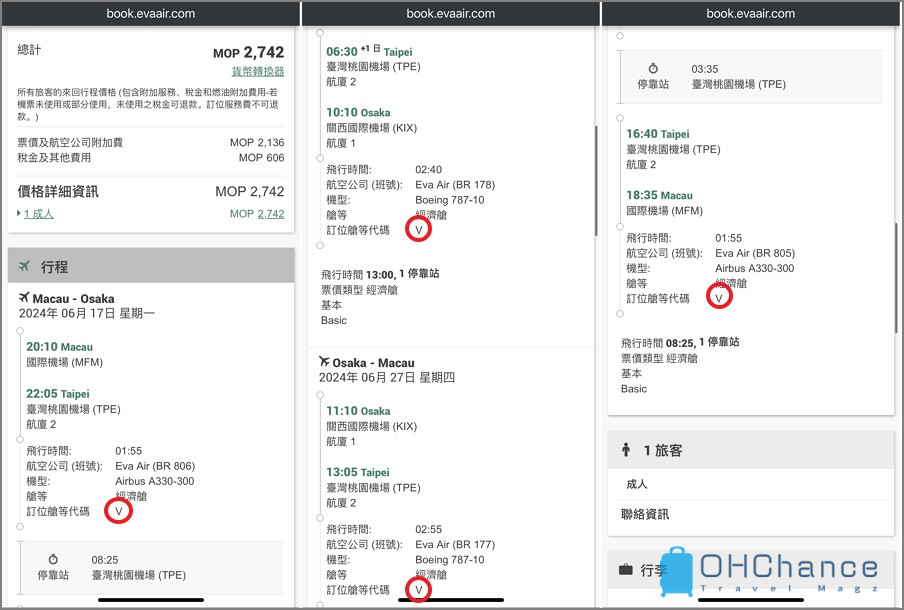Open the 貨幣轉換器 currency converter link
Screen dimensions: 904x610
click(x=258, y=71)
